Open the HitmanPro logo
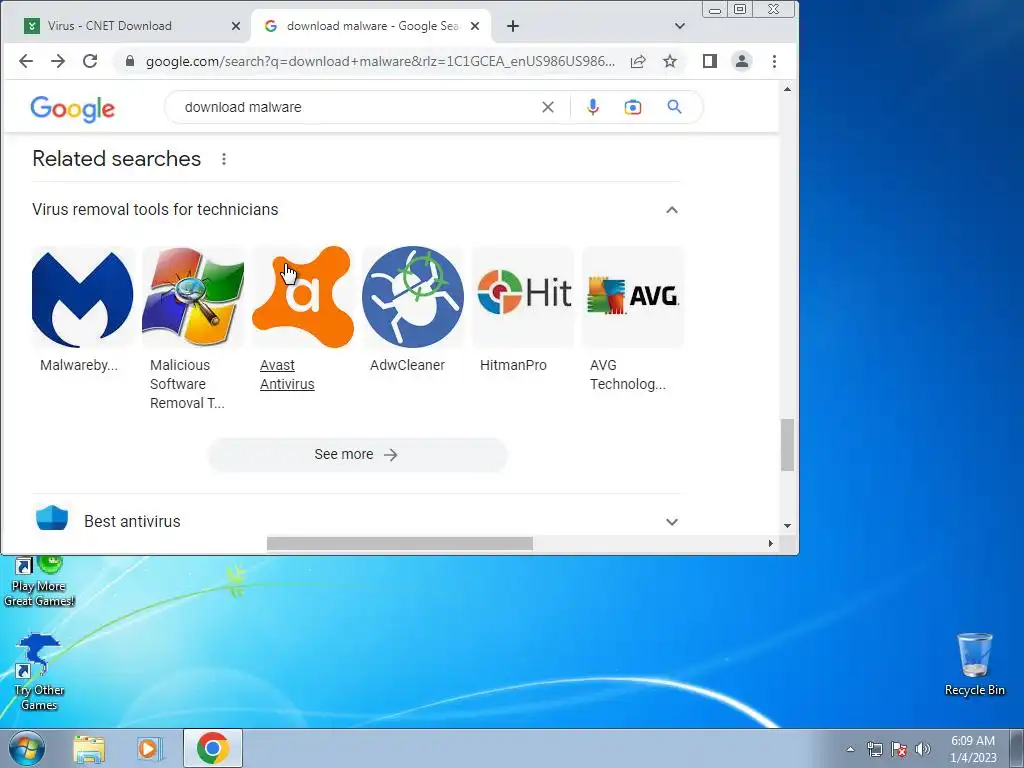The width and height of the screenshot is (1024, 768). click(x=523, y=297)
